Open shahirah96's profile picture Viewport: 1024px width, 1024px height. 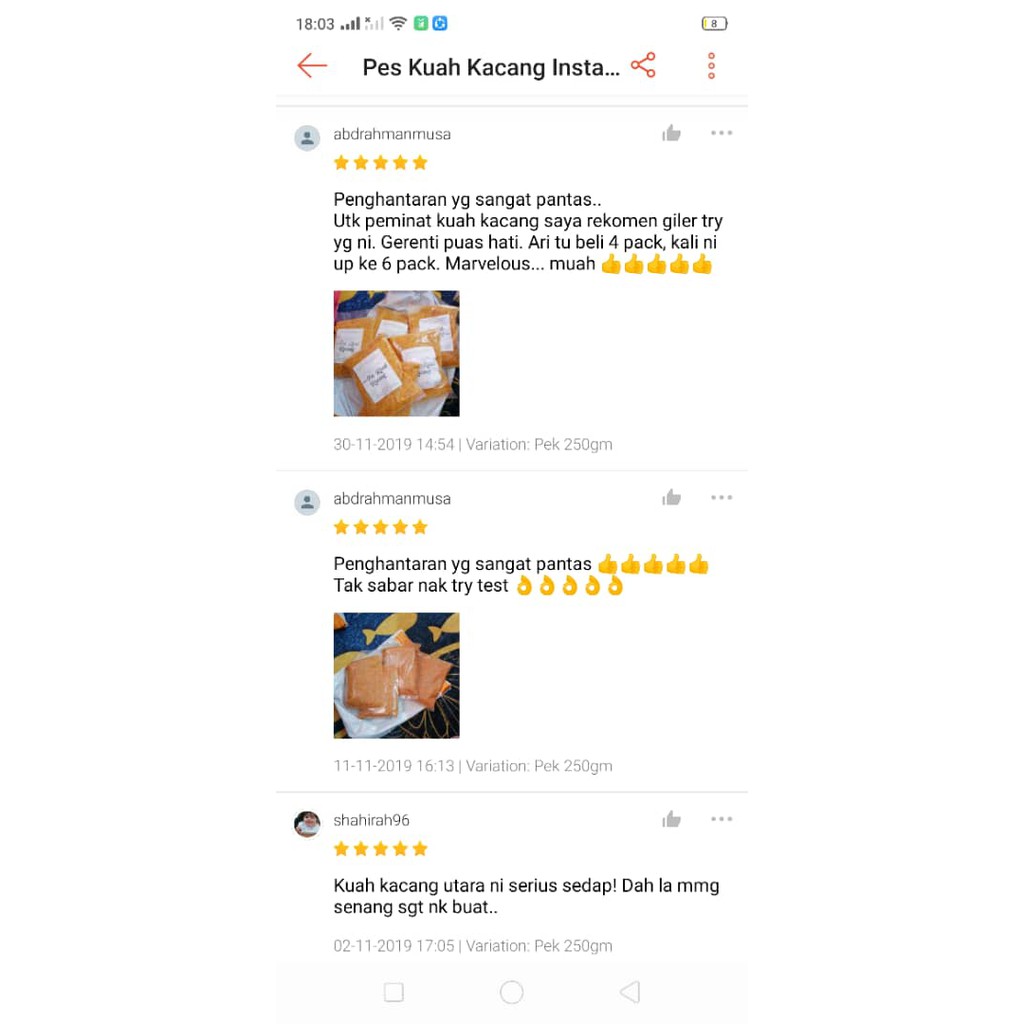click(307, 824)
